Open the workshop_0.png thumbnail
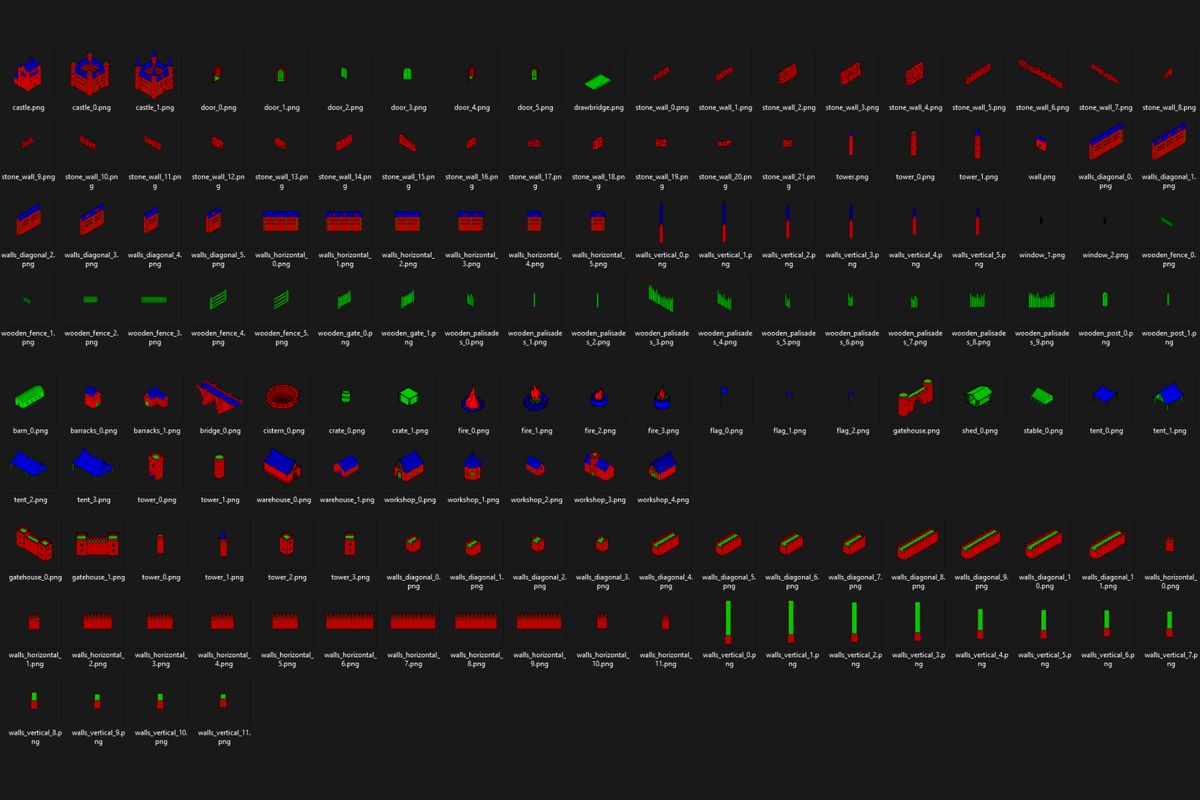This screenshot has width=1200, height=800. 408,465
